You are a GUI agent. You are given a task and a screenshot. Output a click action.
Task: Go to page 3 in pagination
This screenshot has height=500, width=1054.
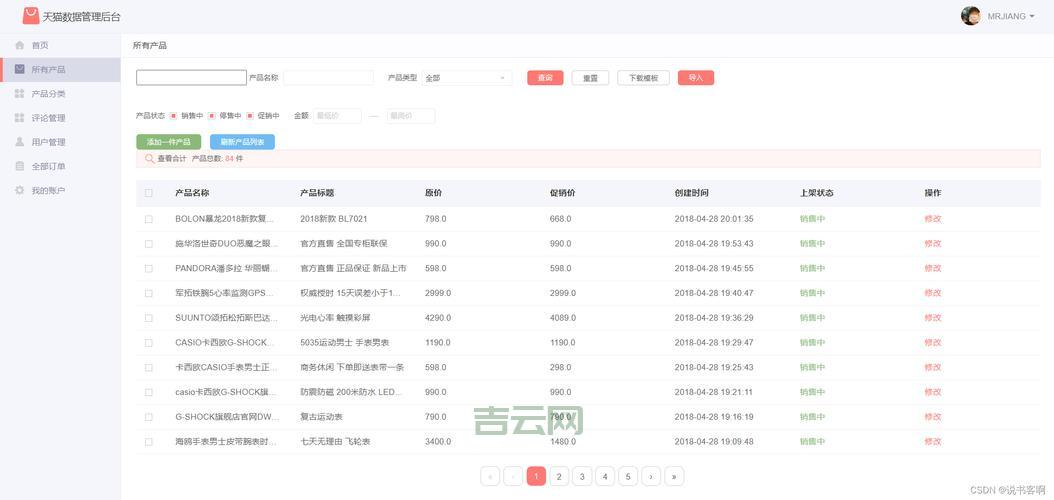tap(581, 476)
